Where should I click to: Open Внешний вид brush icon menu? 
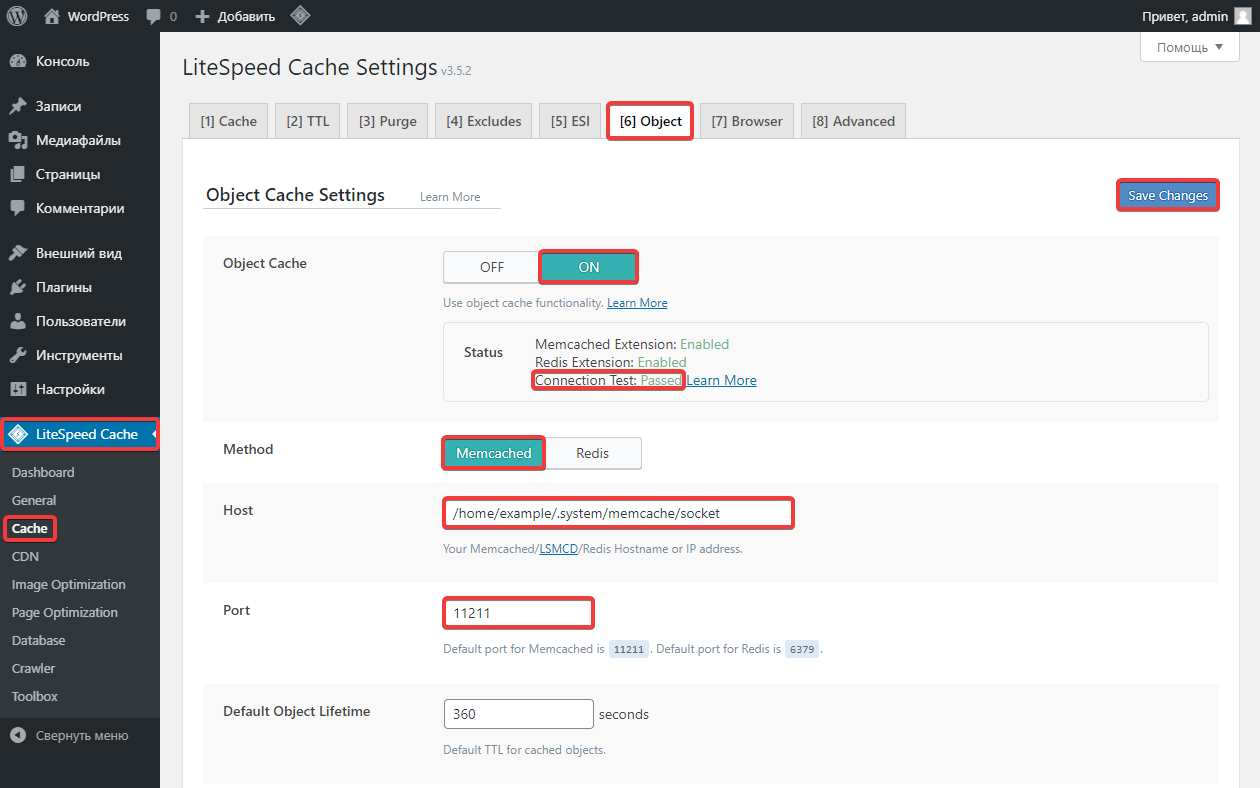tap(18, 253)
